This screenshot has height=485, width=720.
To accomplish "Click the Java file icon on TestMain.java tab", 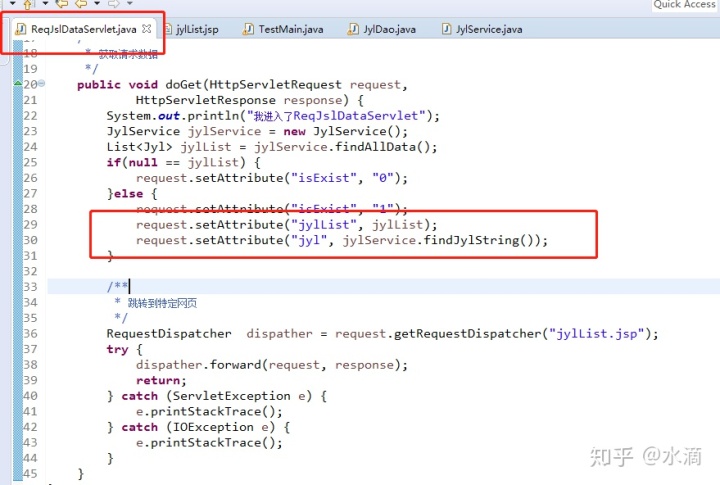I will (248, 29).
